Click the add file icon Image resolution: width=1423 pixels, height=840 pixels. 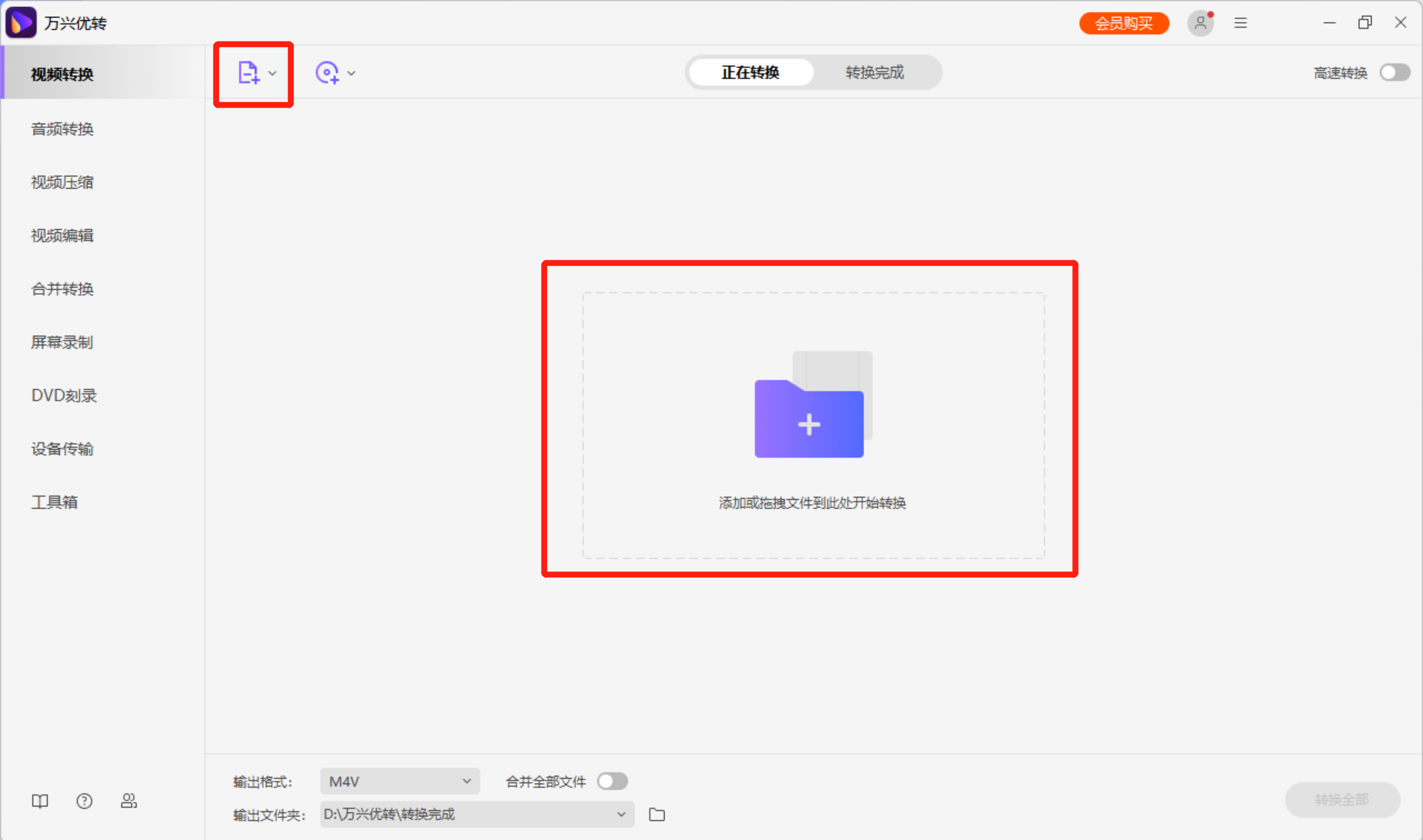tap(248, 73)
